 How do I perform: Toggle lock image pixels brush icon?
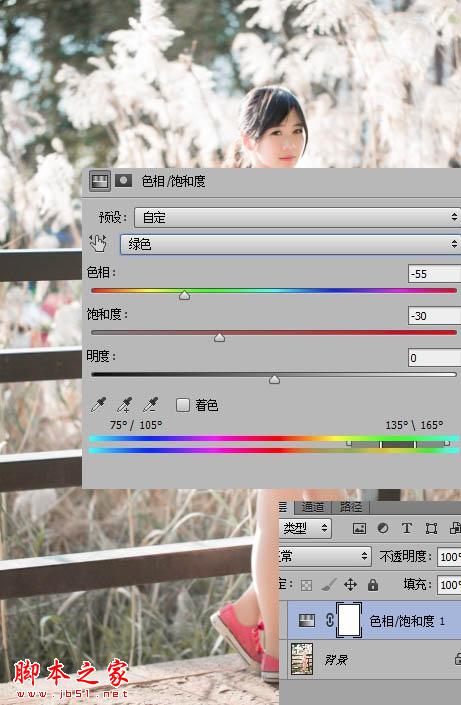(x=329, y=585)
